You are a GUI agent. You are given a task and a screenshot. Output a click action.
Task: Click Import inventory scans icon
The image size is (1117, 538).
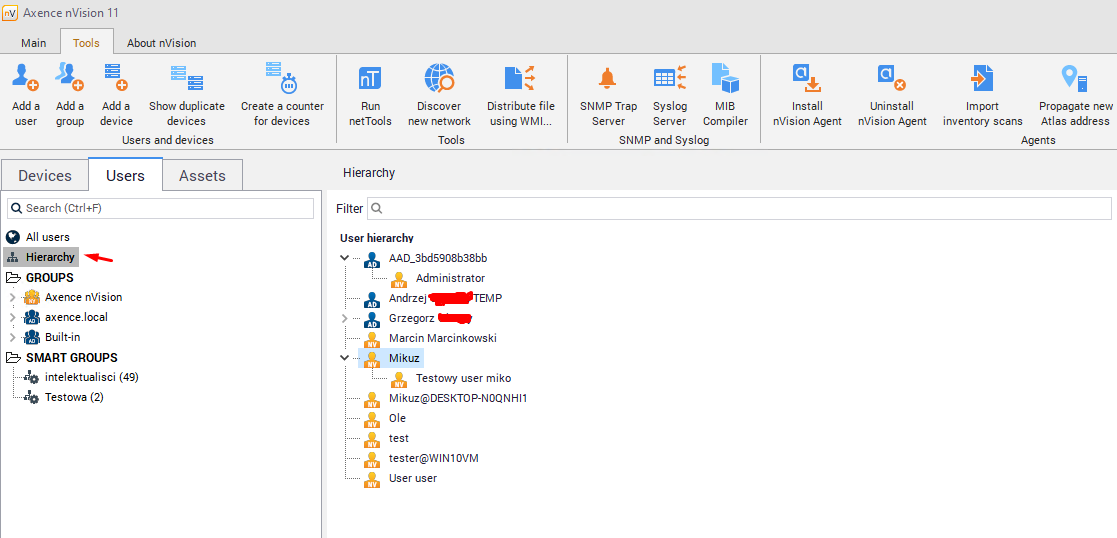point(982,78)
